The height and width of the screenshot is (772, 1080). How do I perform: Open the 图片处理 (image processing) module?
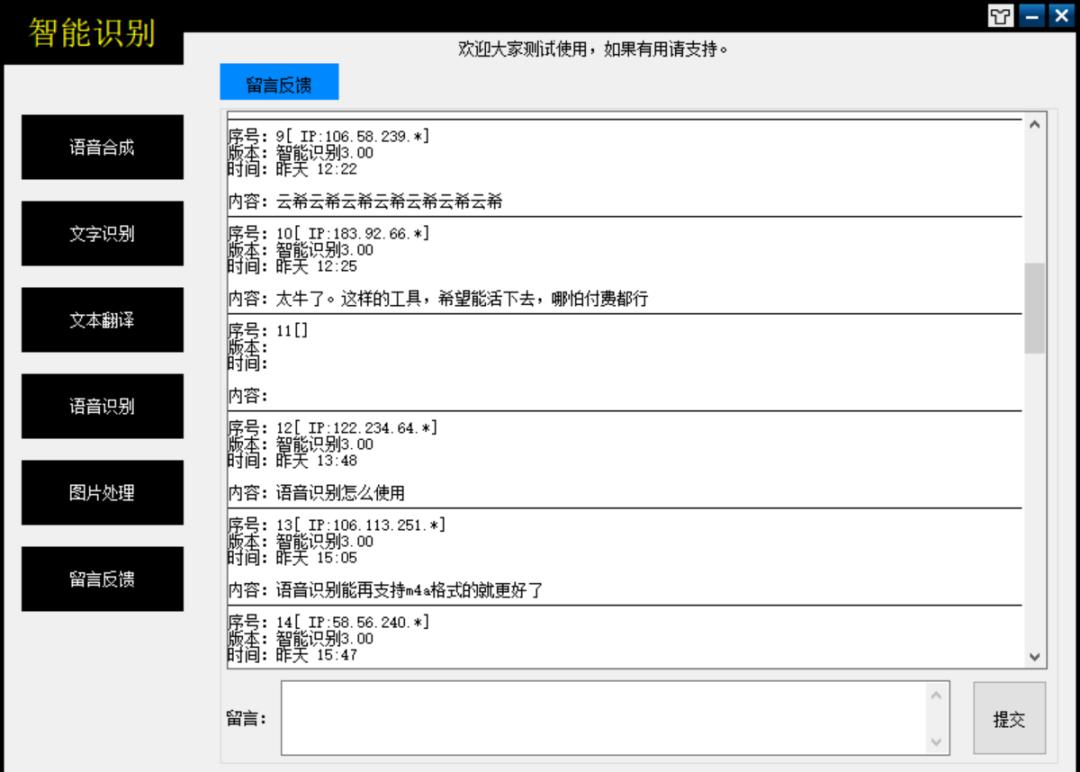click(102, 492)
